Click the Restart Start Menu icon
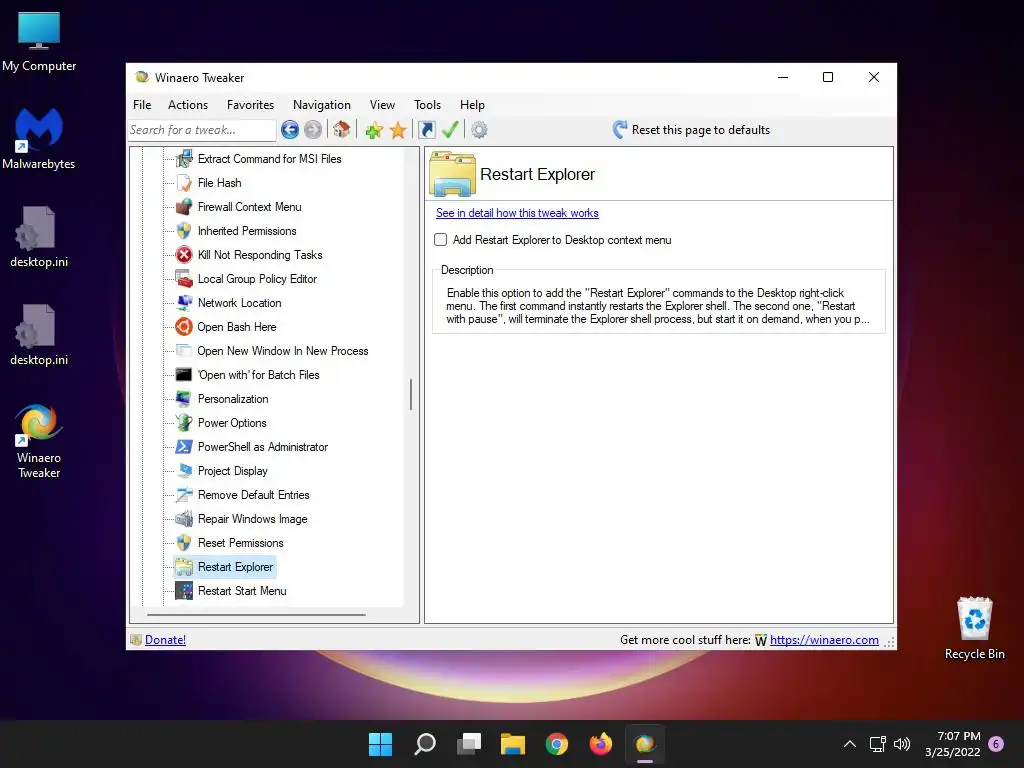The height and width of the screenshot is (768, 1024). point(185,591)
